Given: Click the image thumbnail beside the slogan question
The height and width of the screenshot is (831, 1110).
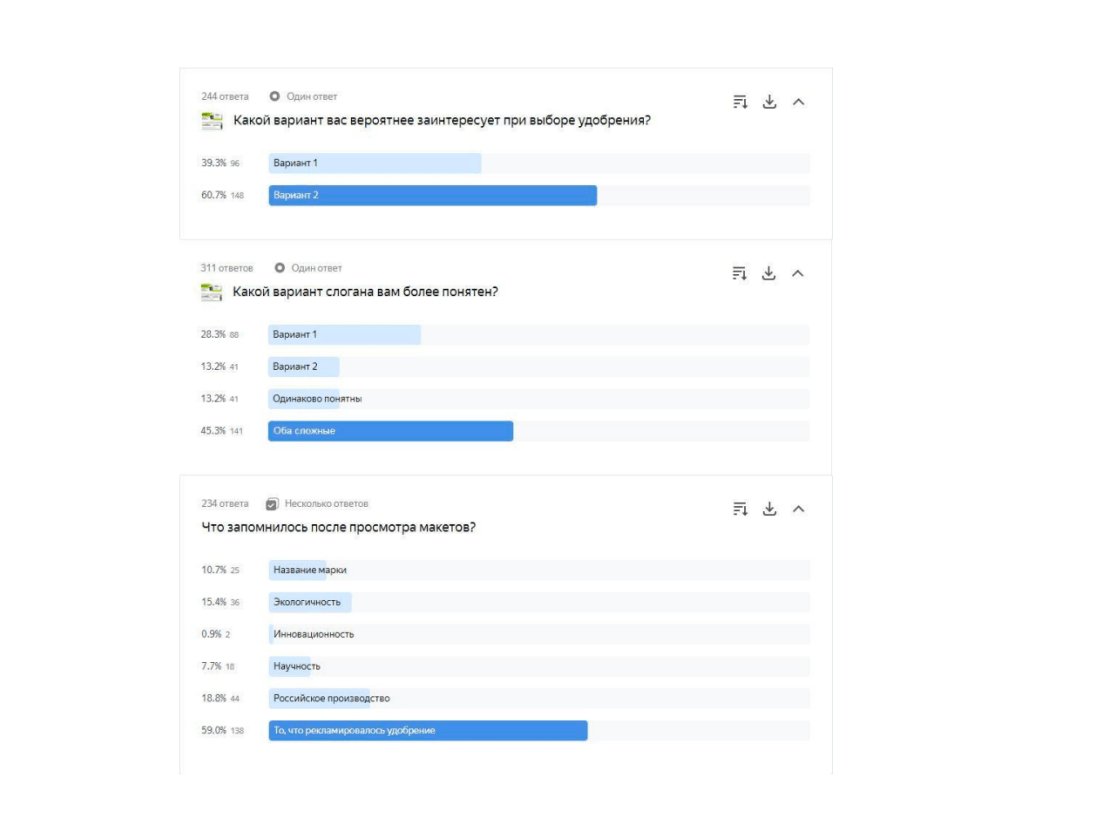Looking at the screenshot, I should (x=212, y=292).
